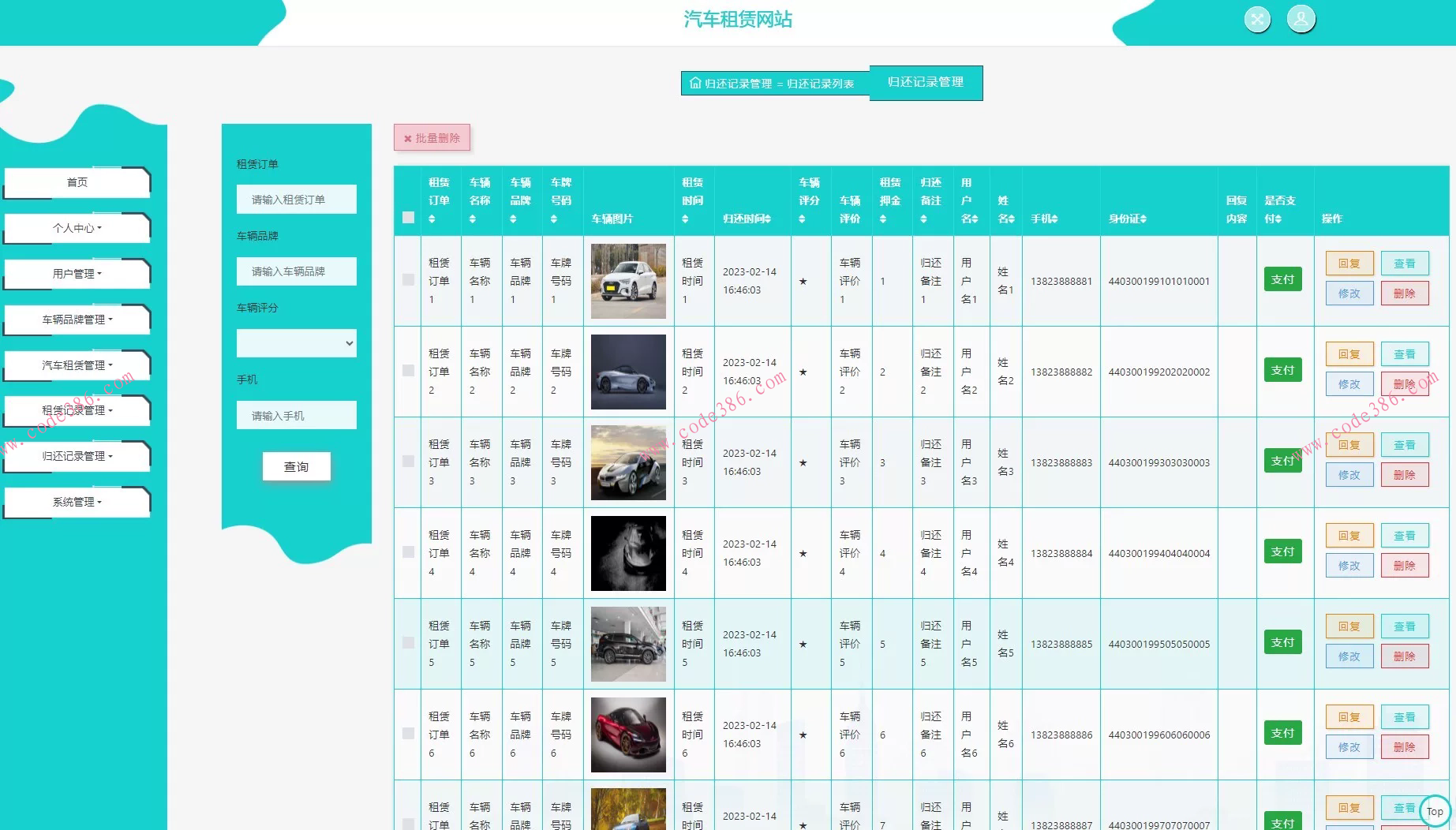Image resolution: width=1456 pixels, height=830 pixels.
Task: Select the 归还记录管理 tab in breadcrumb bar
Action: pos(925,82)
